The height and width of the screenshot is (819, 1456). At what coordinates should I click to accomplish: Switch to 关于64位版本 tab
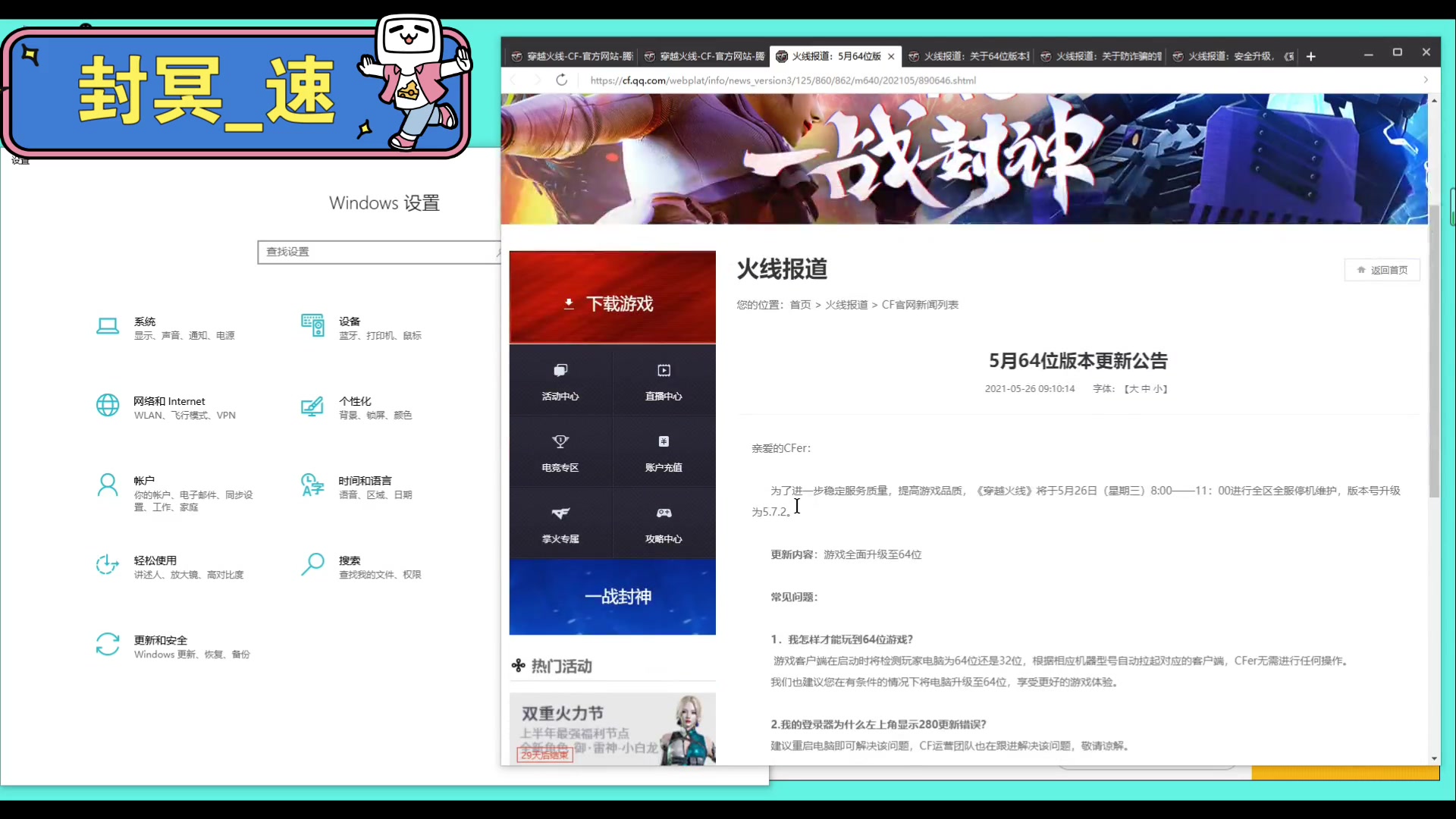[x=969, y=56]
